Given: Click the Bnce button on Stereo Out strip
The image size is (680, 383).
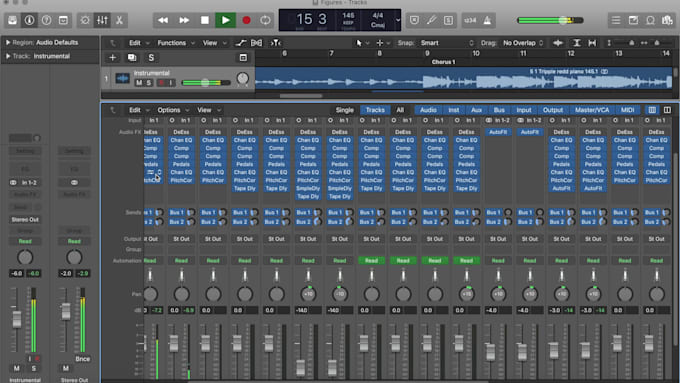Looking at the screenshot, I should tap(82, 359).
